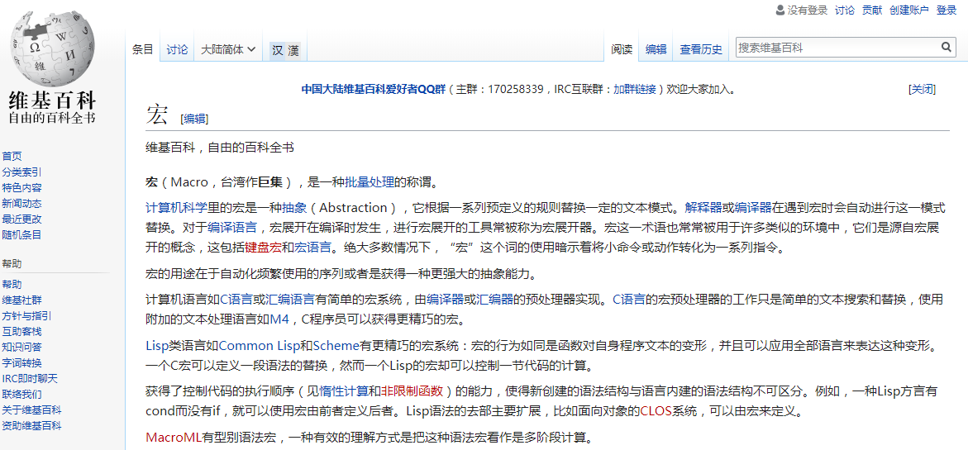Click the 资助维基百科 sidebar link
Screen dimensions: 968x451
point(31,426)
